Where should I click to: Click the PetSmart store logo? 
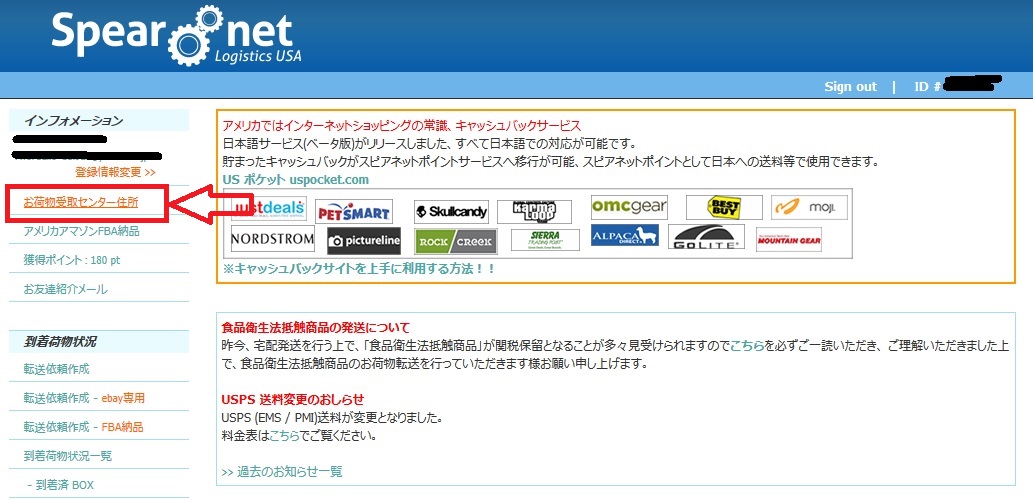click(x=354, y=212)
